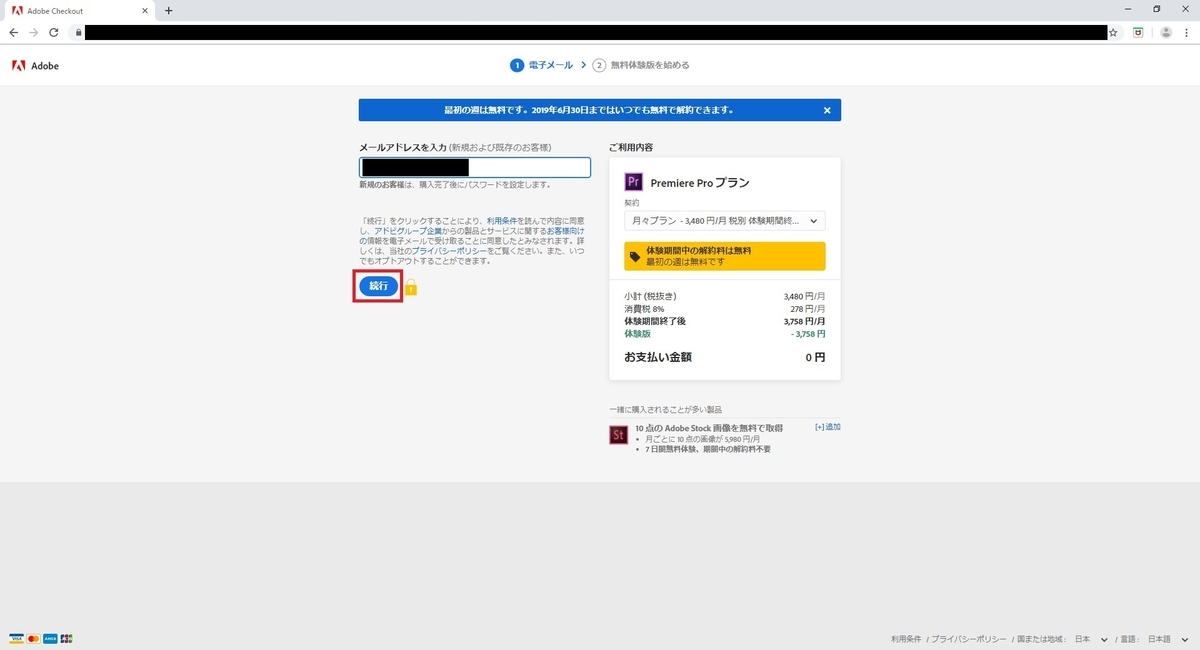The width and height of the screenshot is (1200, 650).
Task: Open footer プライバシーポリシー link
Action: click(x=968, y=639)
